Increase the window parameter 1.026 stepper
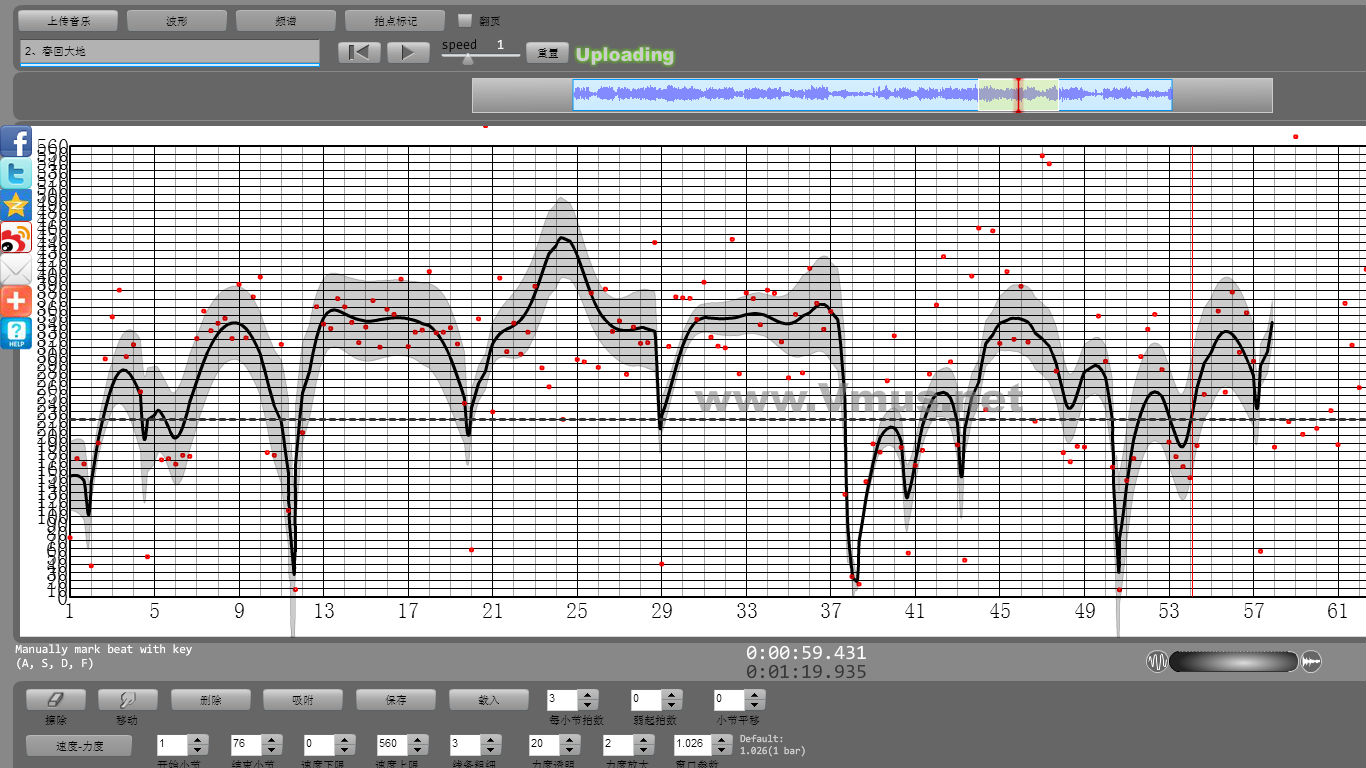This screenshot has height=768, width=1366. [722, 740]
